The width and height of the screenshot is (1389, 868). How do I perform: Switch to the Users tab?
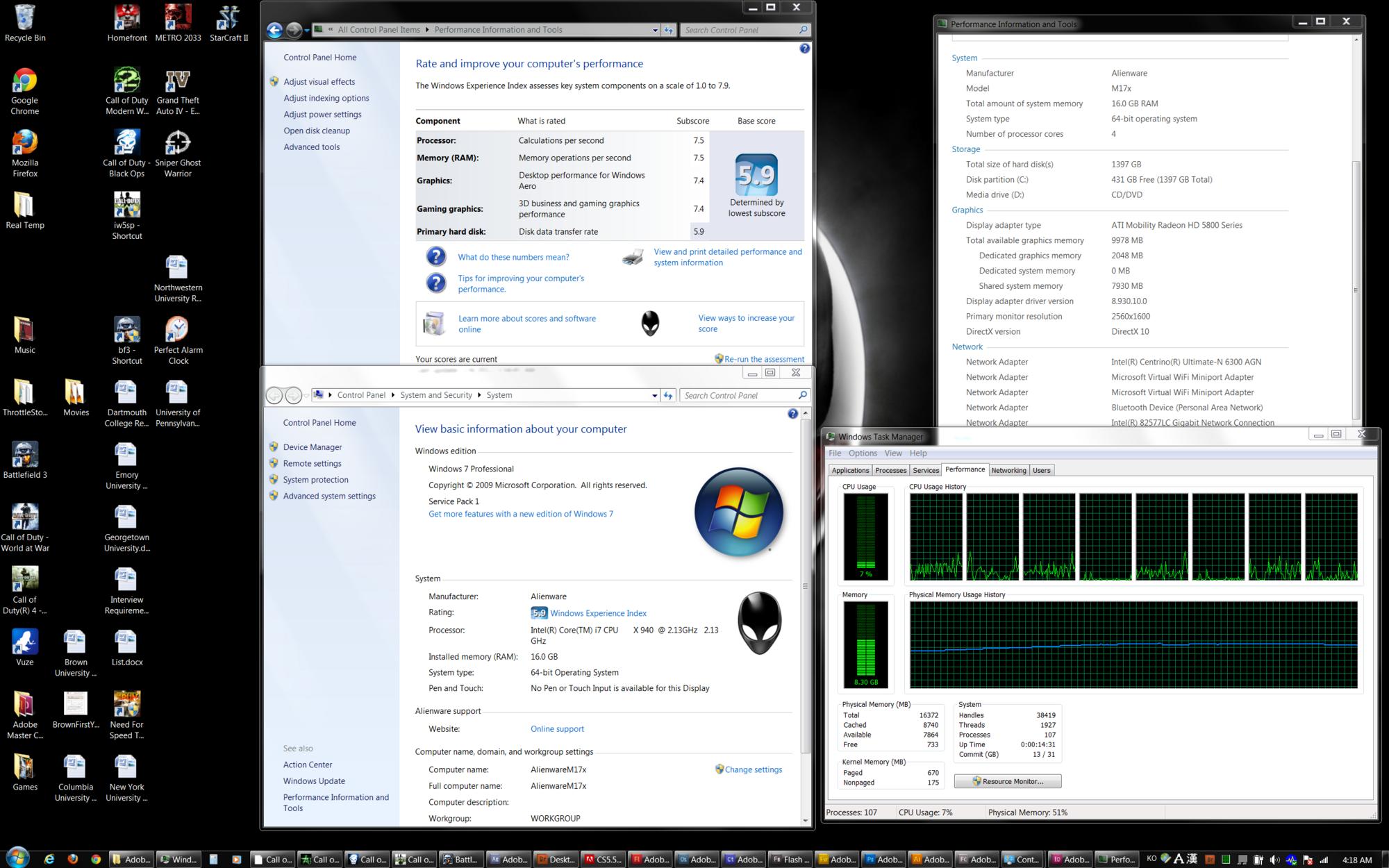pyautogui.click(x=1041, y=470)
